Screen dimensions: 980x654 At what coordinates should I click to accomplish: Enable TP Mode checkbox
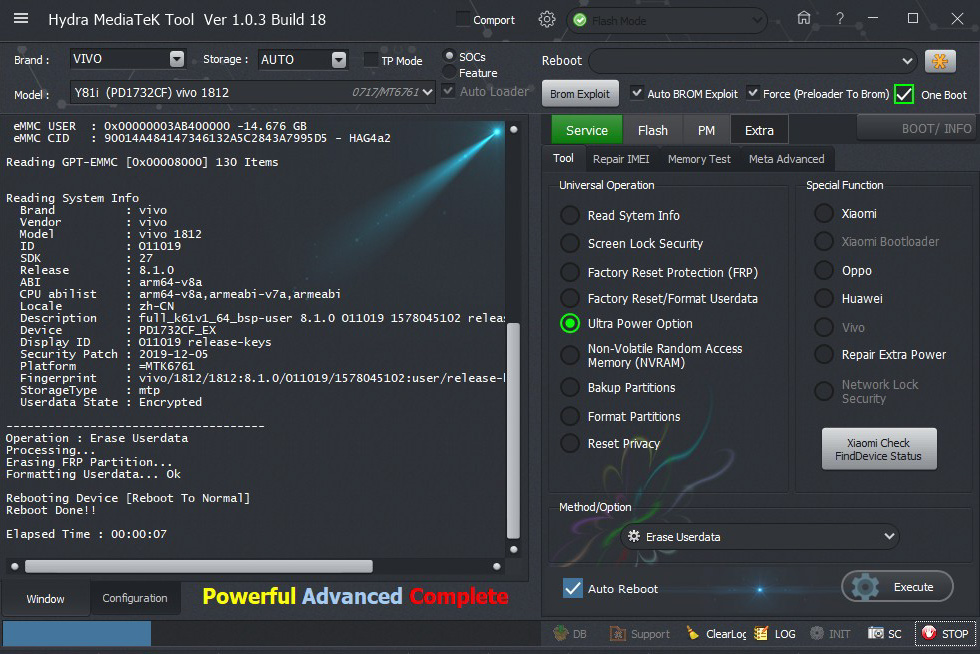coord(371,60)
